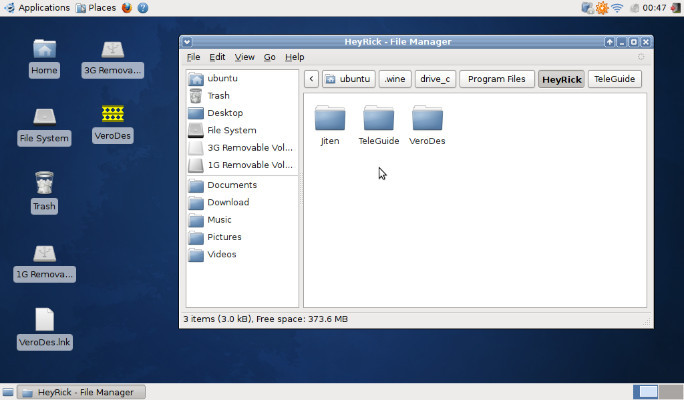Select File System in sidebar

242,130
